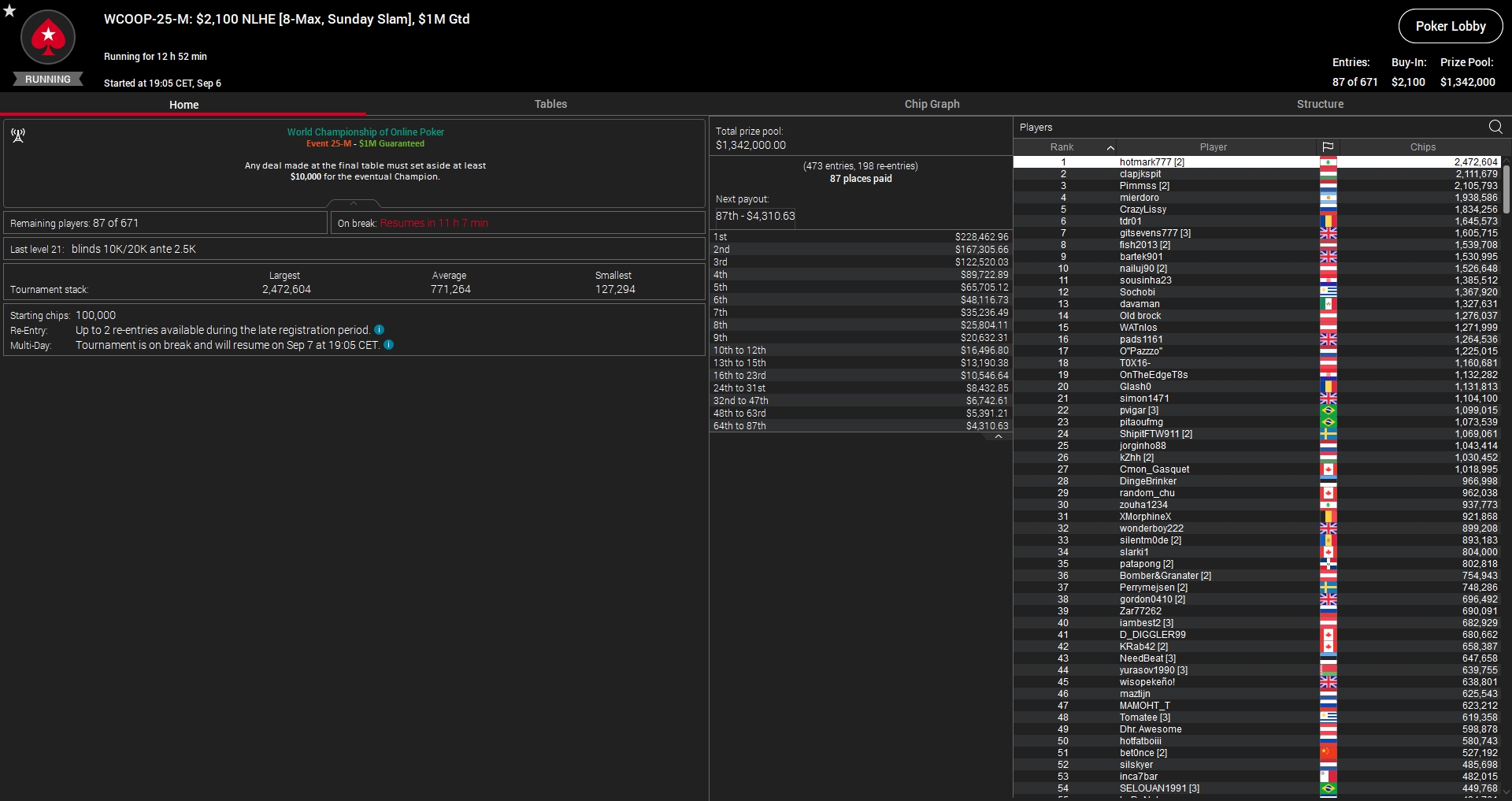This screenshot has width=1512, height=801.
Task: Click the Smallest stack value 127,294
Action: click(x=615, y=289)
